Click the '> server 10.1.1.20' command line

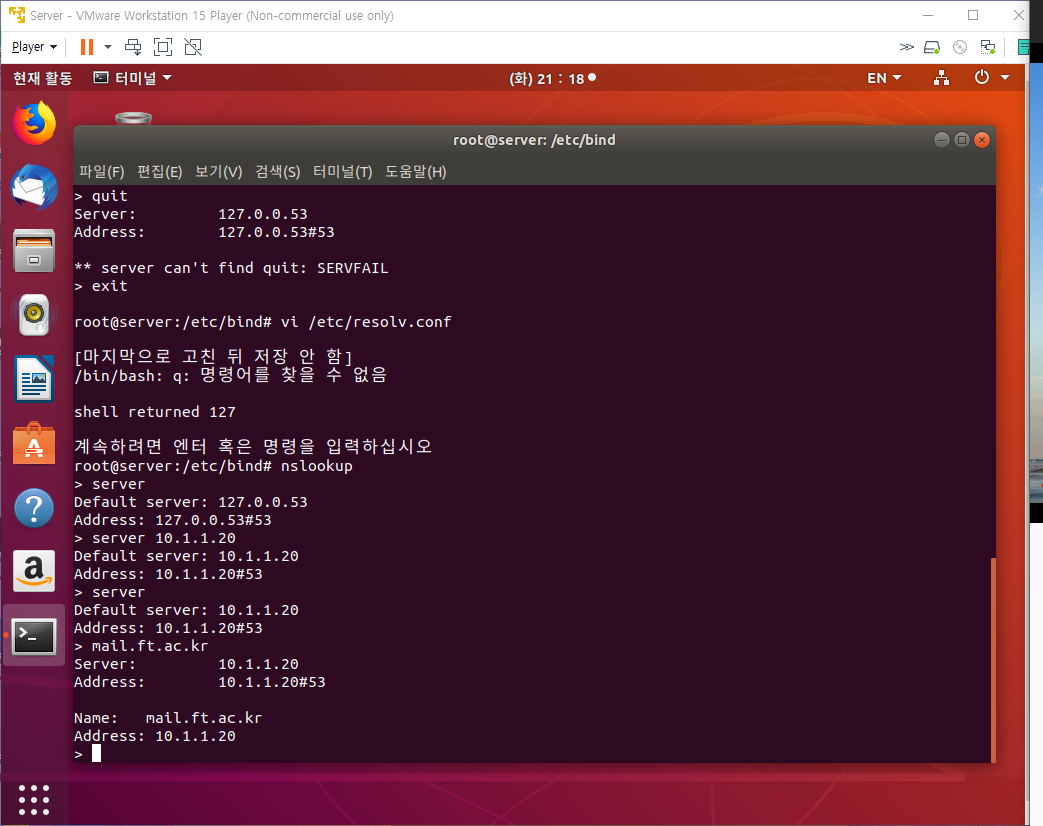click(x=154, y=538)
